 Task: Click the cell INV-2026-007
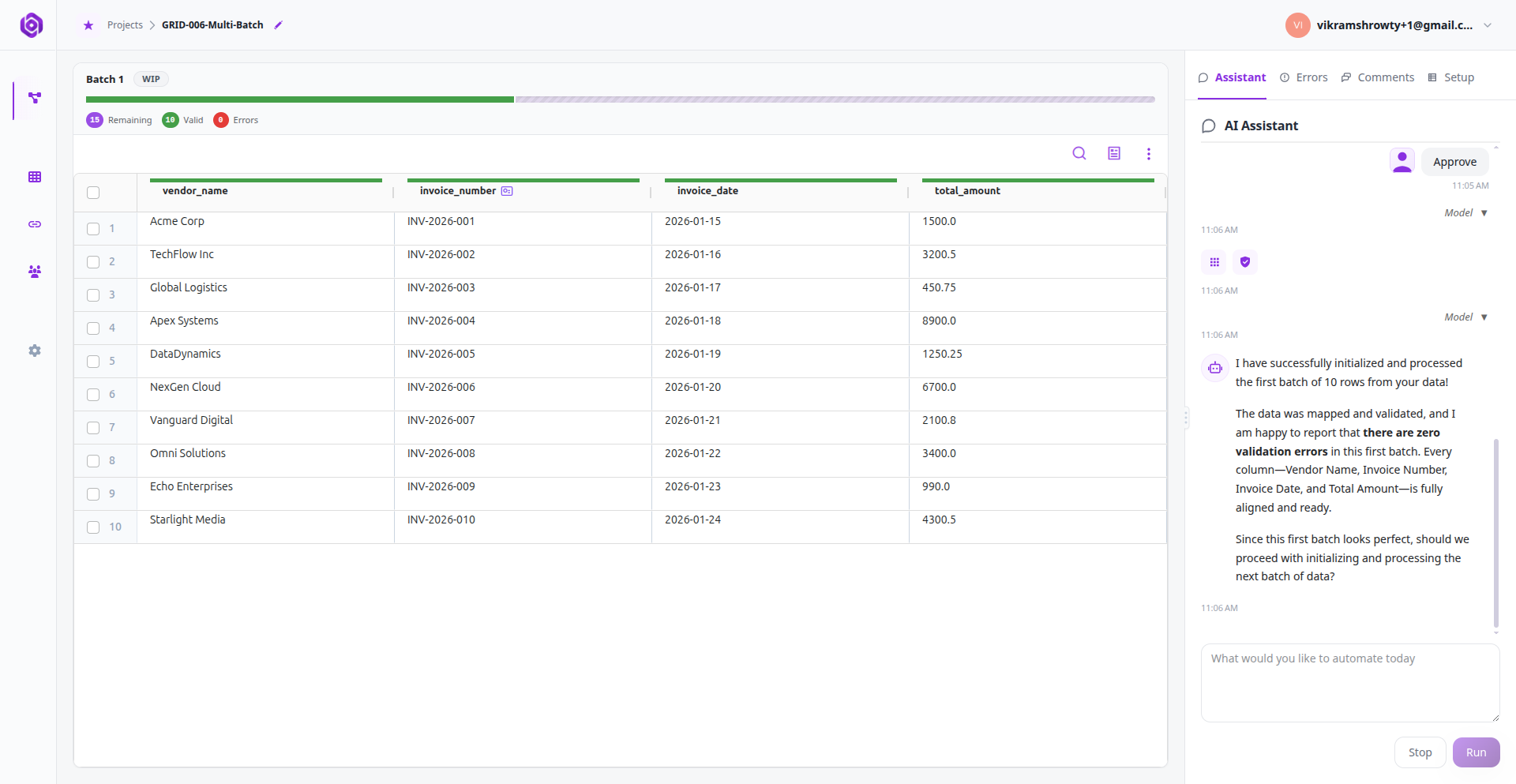pos(523,427)
